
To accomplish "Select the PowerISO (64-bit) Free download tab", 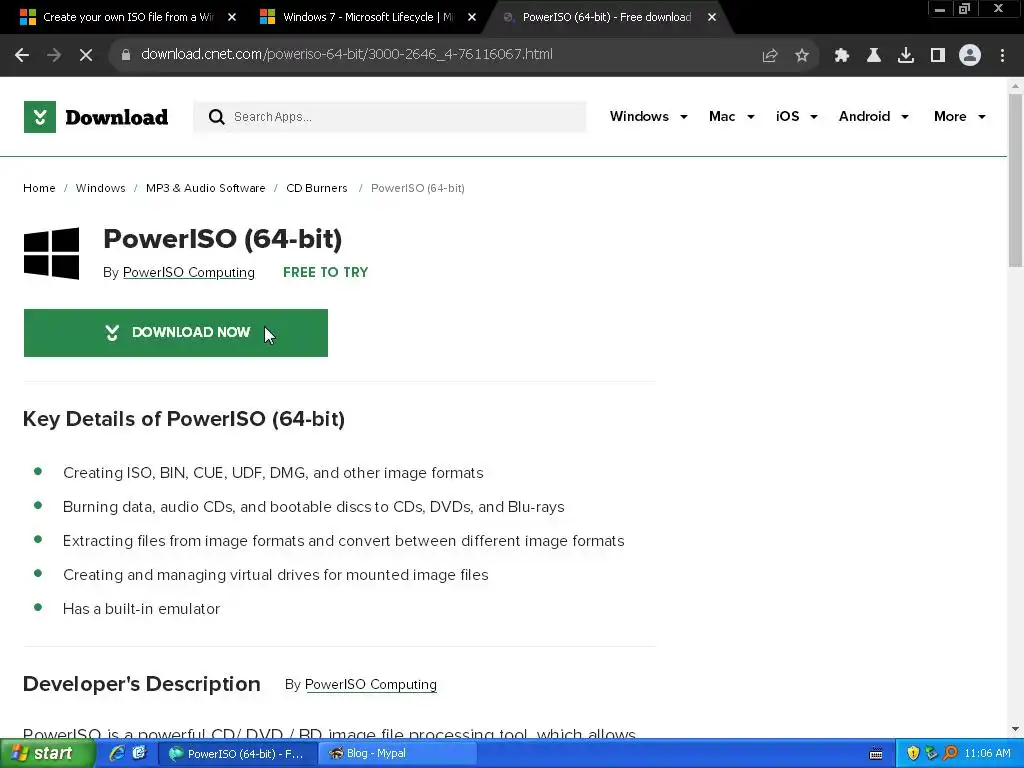I will point(607,17).
